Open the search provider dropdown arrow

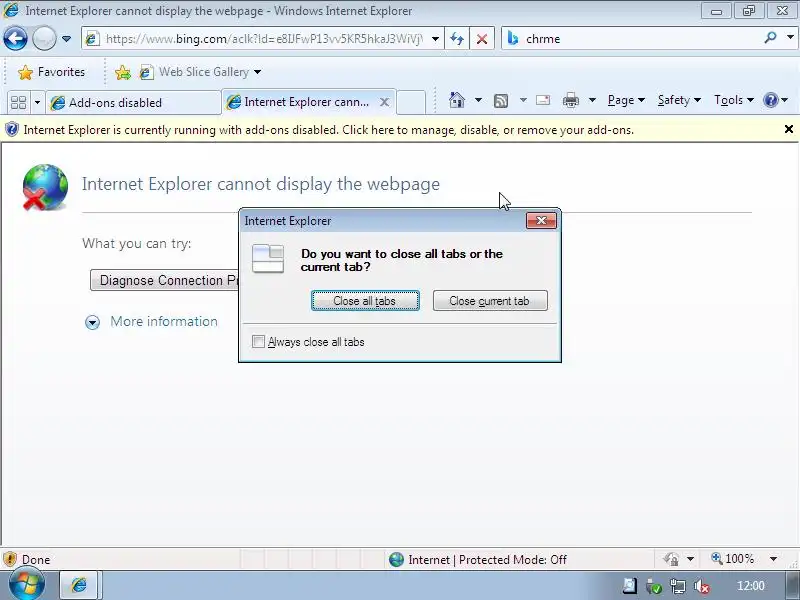790,38
